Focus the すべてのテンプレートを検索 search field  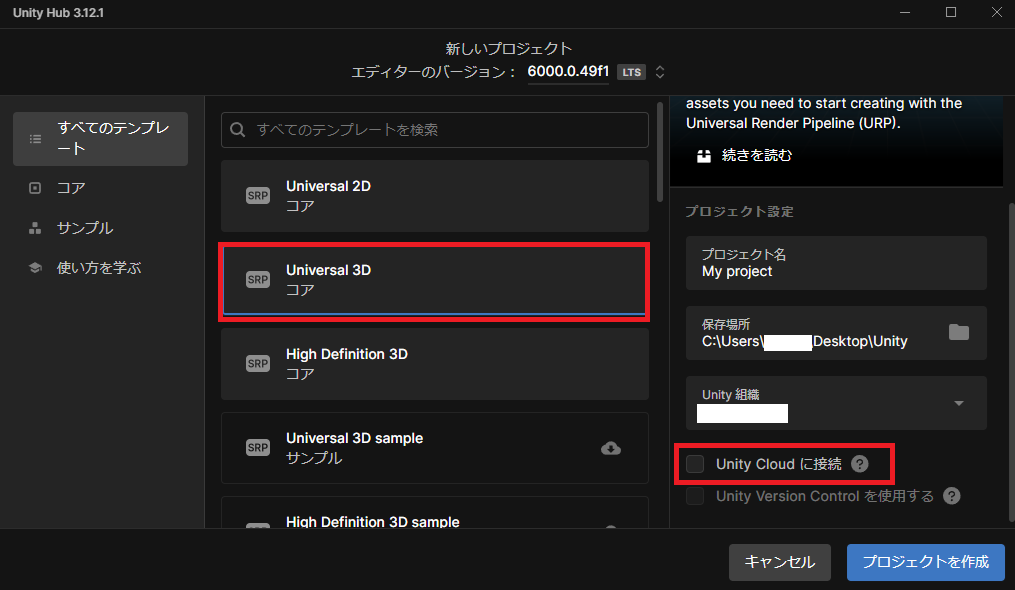click(435, 130)
